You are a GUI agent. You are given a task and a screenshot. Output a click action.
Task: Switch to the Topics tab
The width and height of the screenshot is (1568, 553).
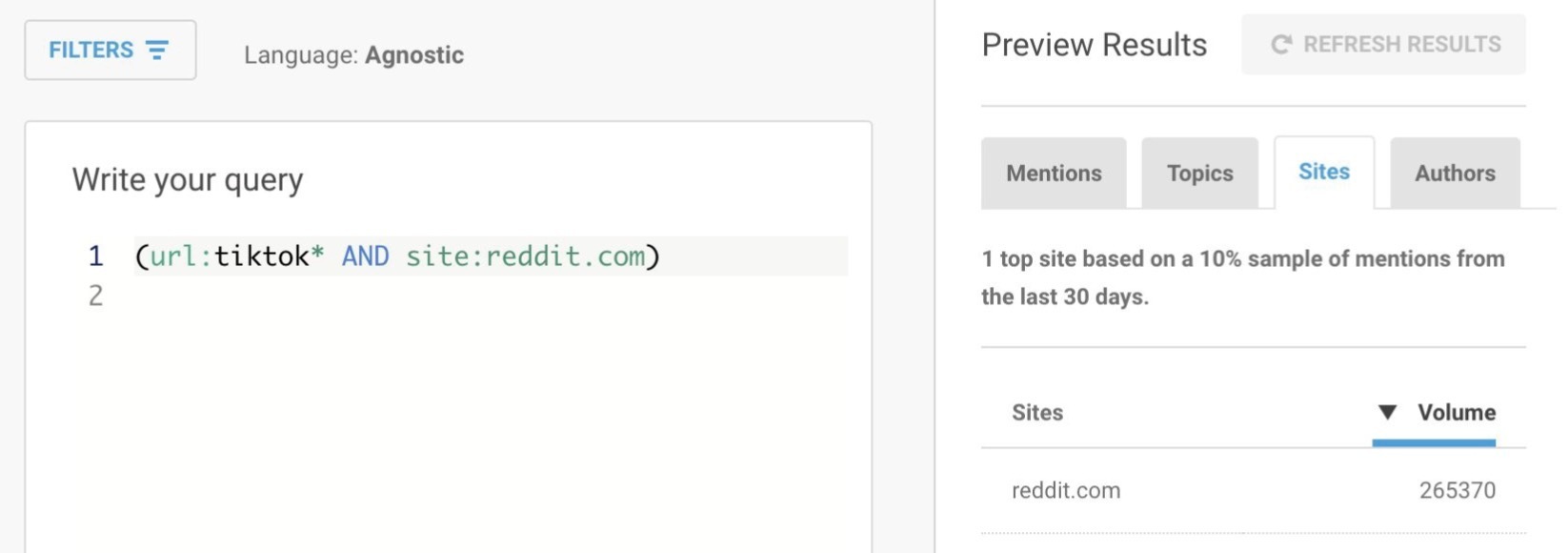click(x=1199, y=174)
